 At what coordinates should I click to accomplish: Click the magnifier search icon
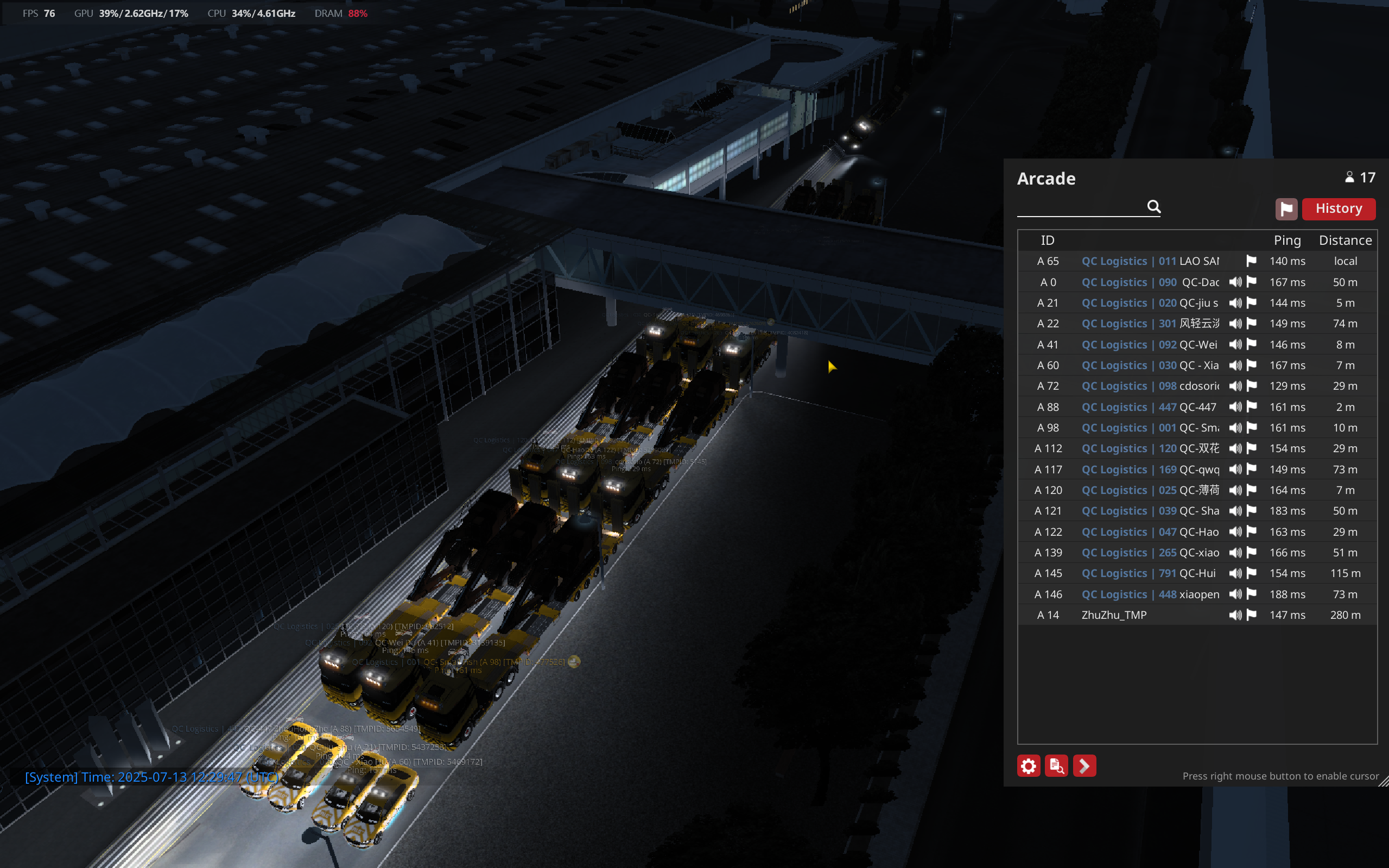[1153, 207]
